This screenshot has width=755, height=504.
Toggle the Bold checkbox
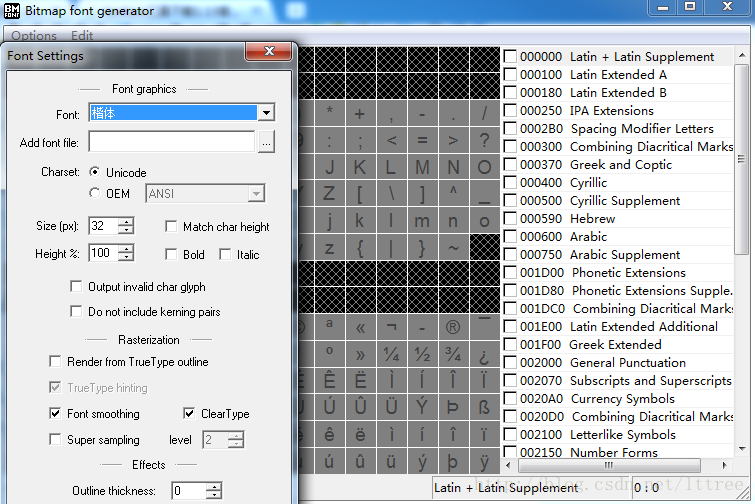171,254
